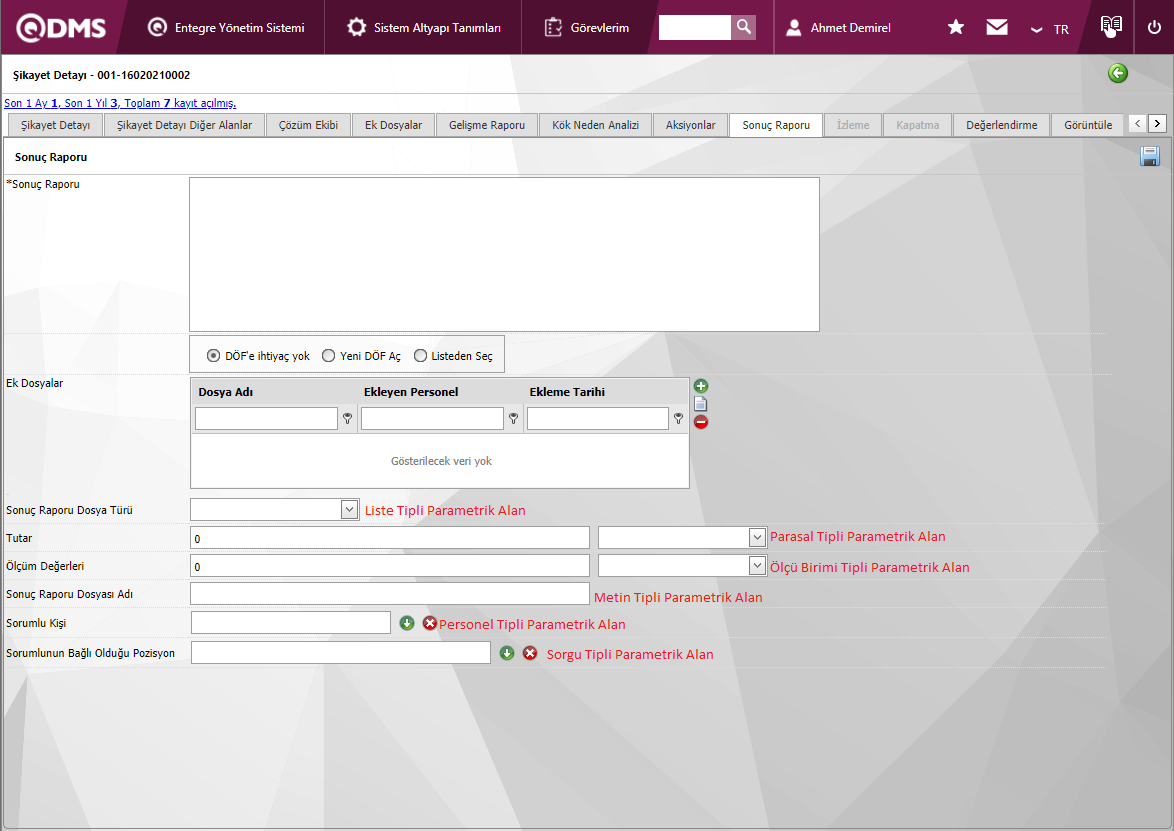Click the user profile icon
1174x831 pixels.
(x=794, y=28)
